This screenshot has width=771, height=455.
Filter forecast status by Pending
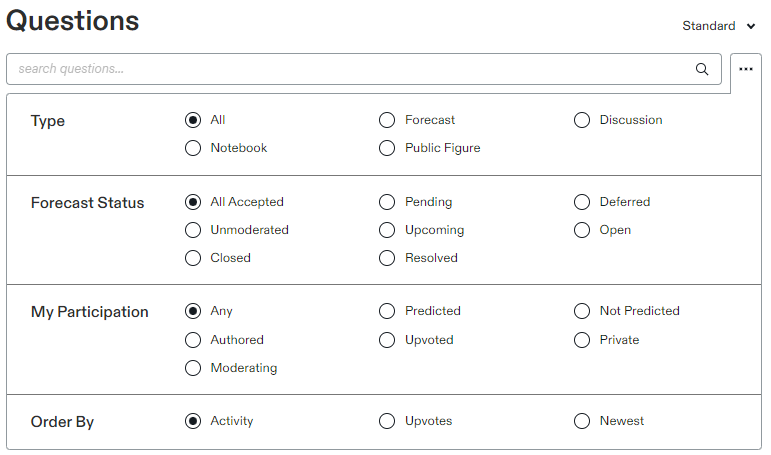click(387, 203)
